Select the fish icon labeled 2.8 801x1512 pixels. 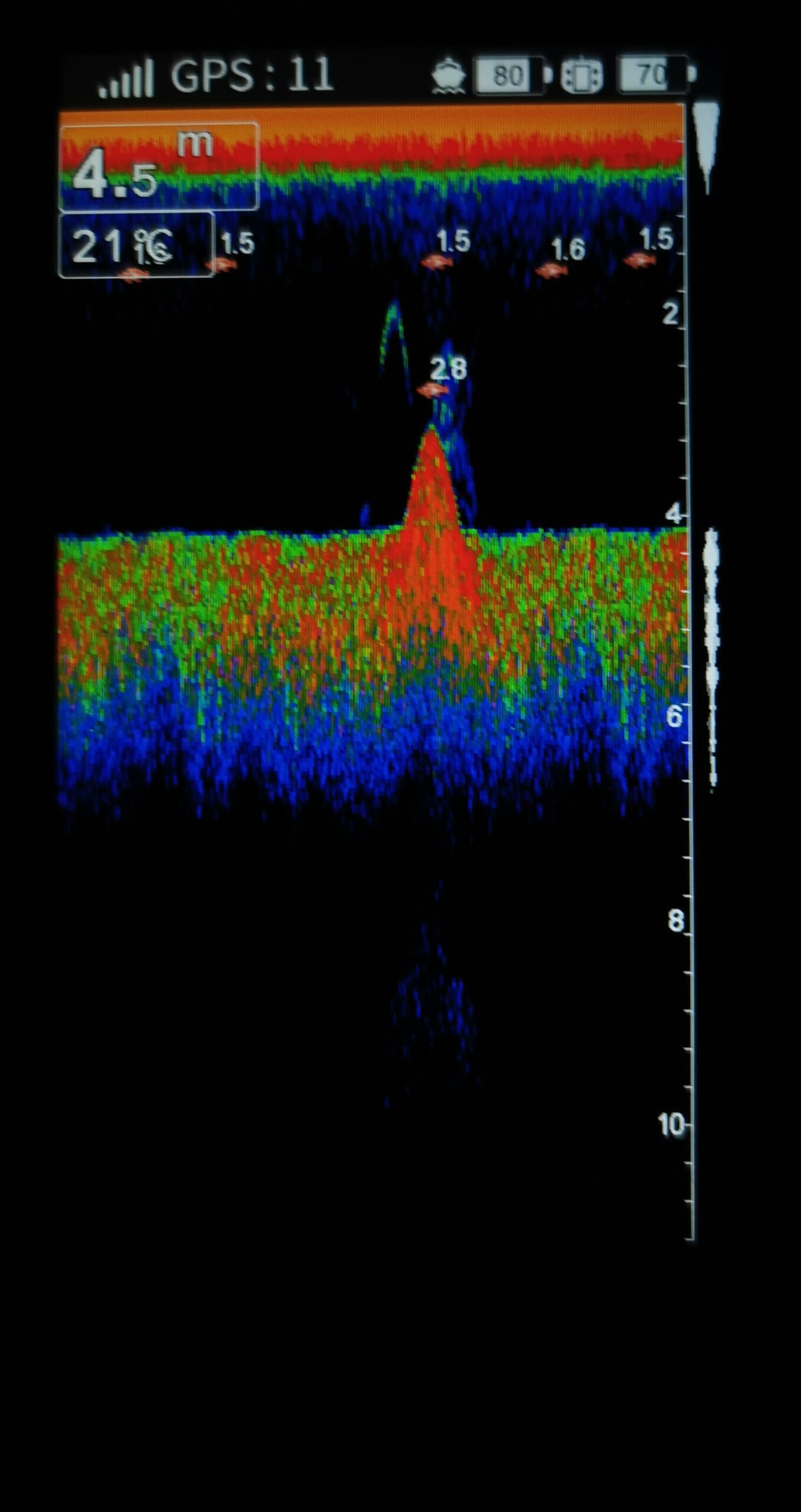[x=432, y=390]
